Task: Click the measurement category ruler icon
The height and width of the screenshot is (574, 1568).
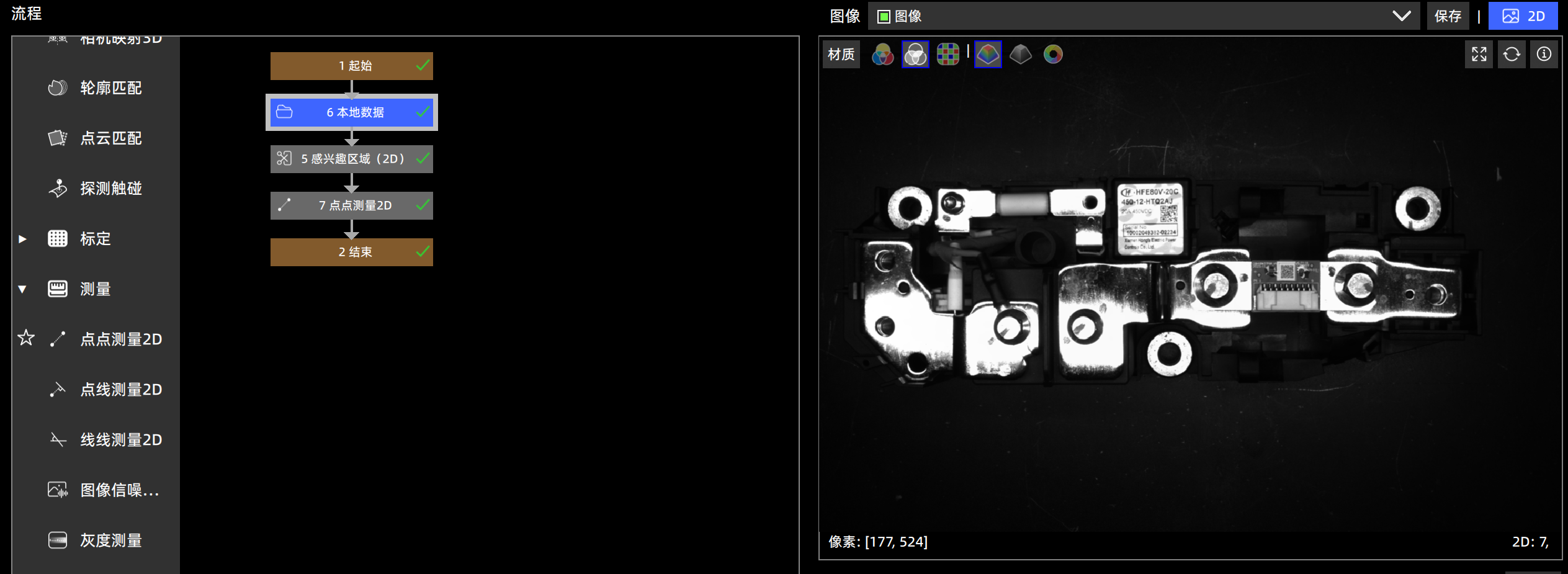Action: tap(58, 289)
